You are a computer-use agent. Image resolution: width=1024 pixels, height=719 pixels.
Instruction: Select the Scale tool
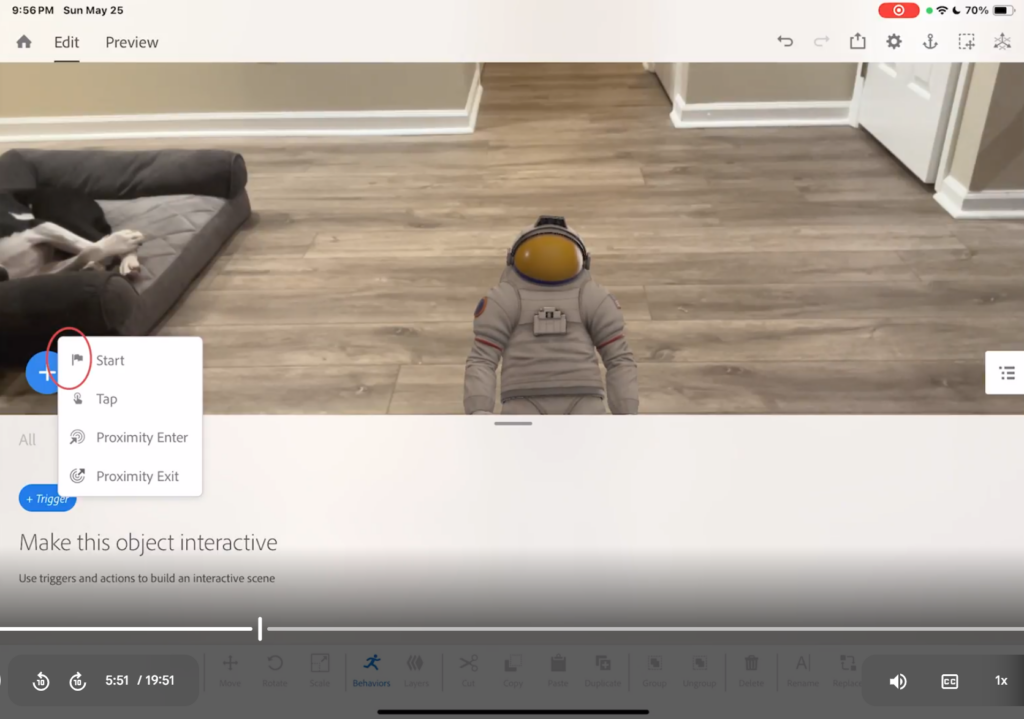click(319, 671)
